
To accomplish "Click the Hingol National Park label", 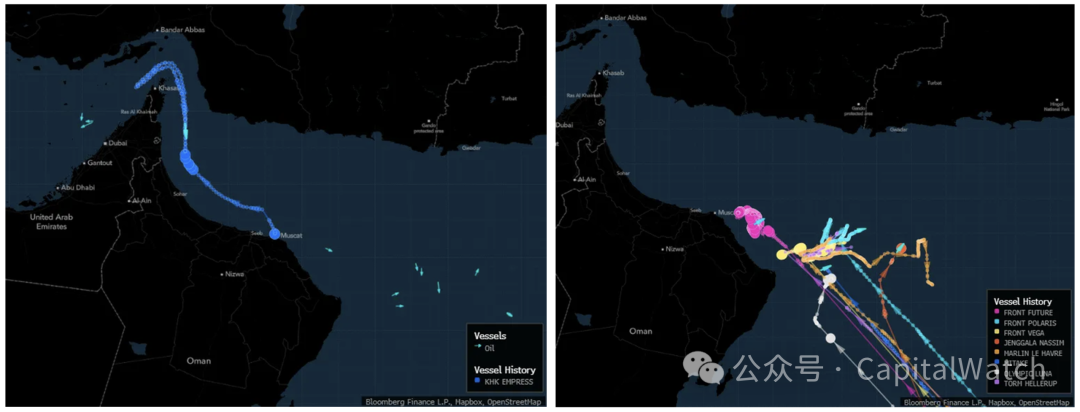I will tap(1057, 107).
